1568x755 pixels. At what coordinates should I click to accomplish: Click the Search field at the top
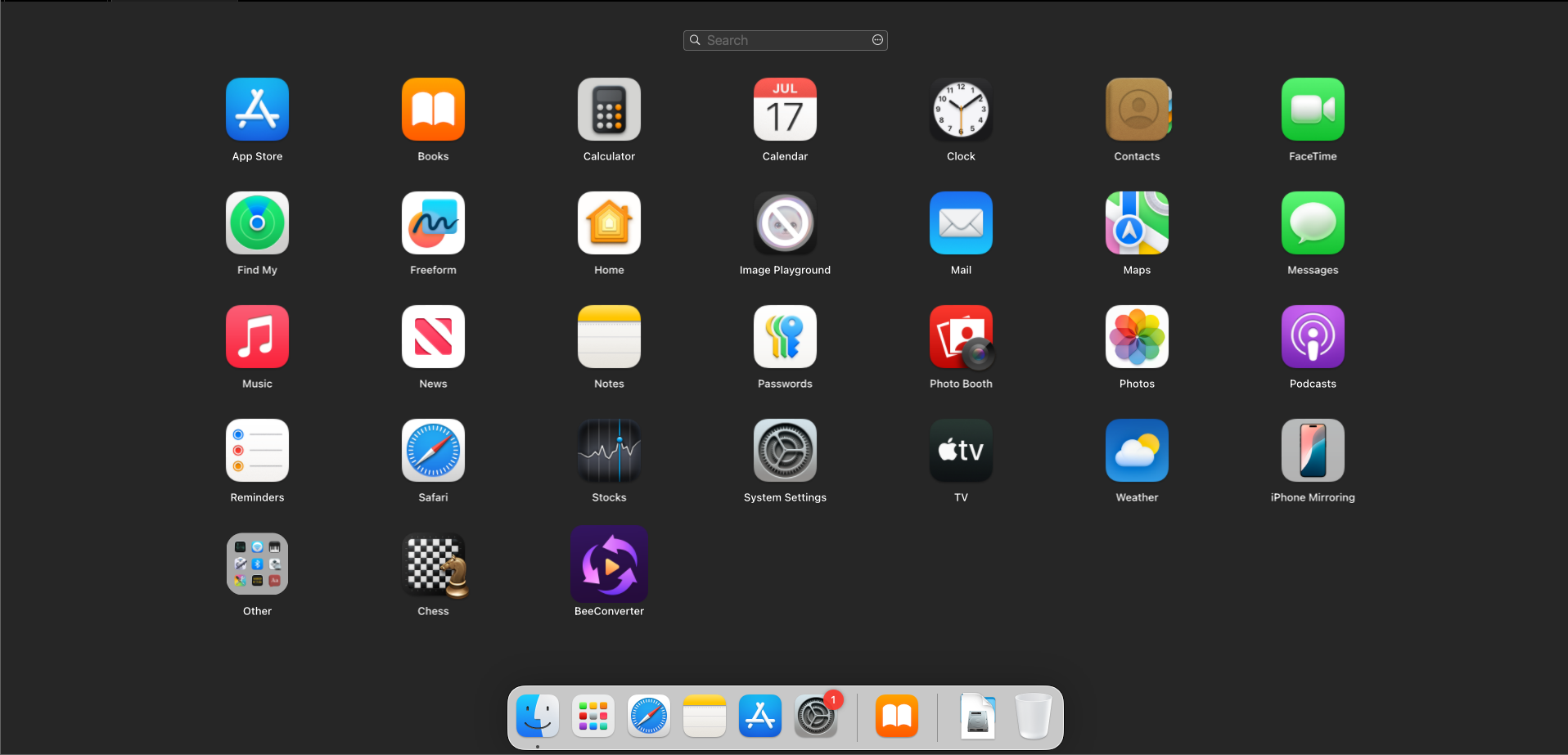point(785,40)
